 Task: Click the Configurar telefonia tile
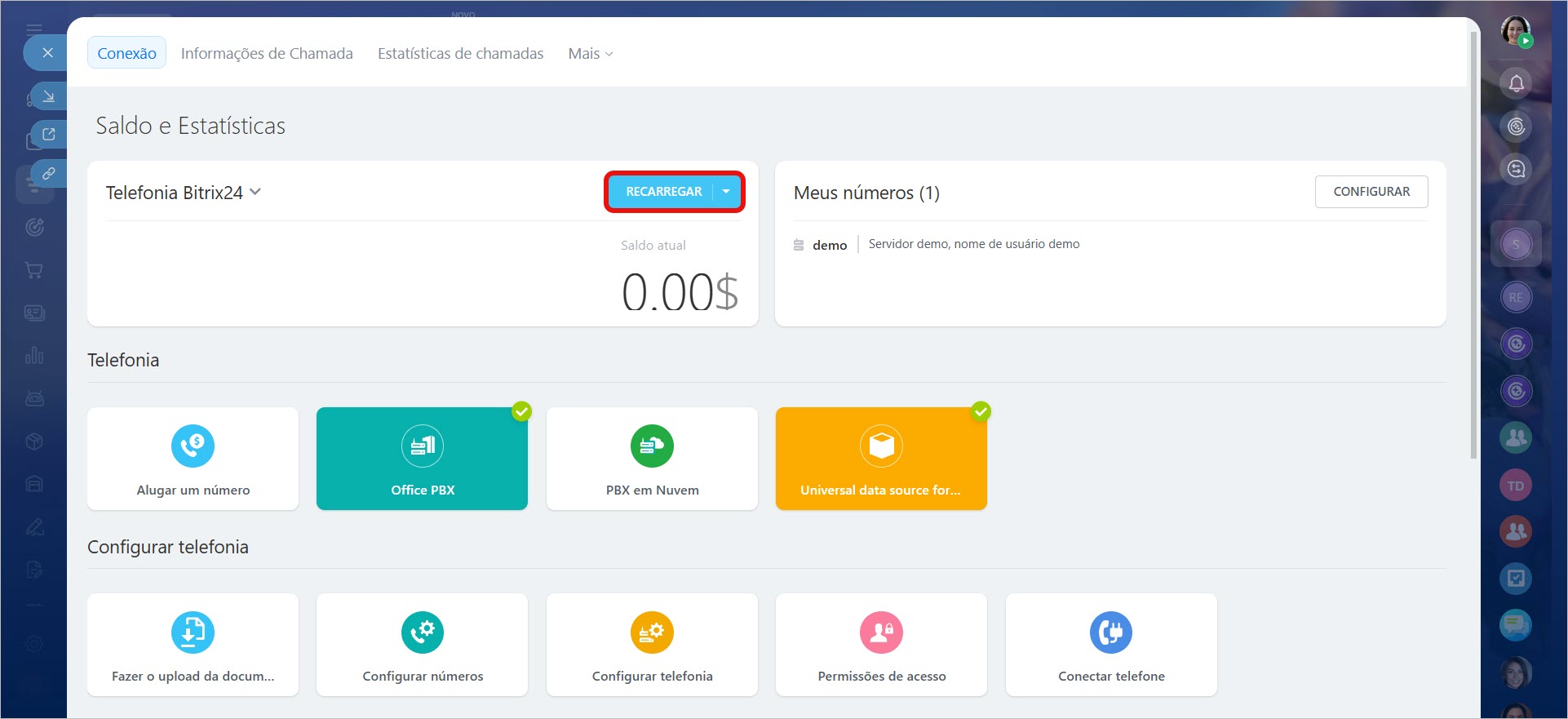coord(652,645)
